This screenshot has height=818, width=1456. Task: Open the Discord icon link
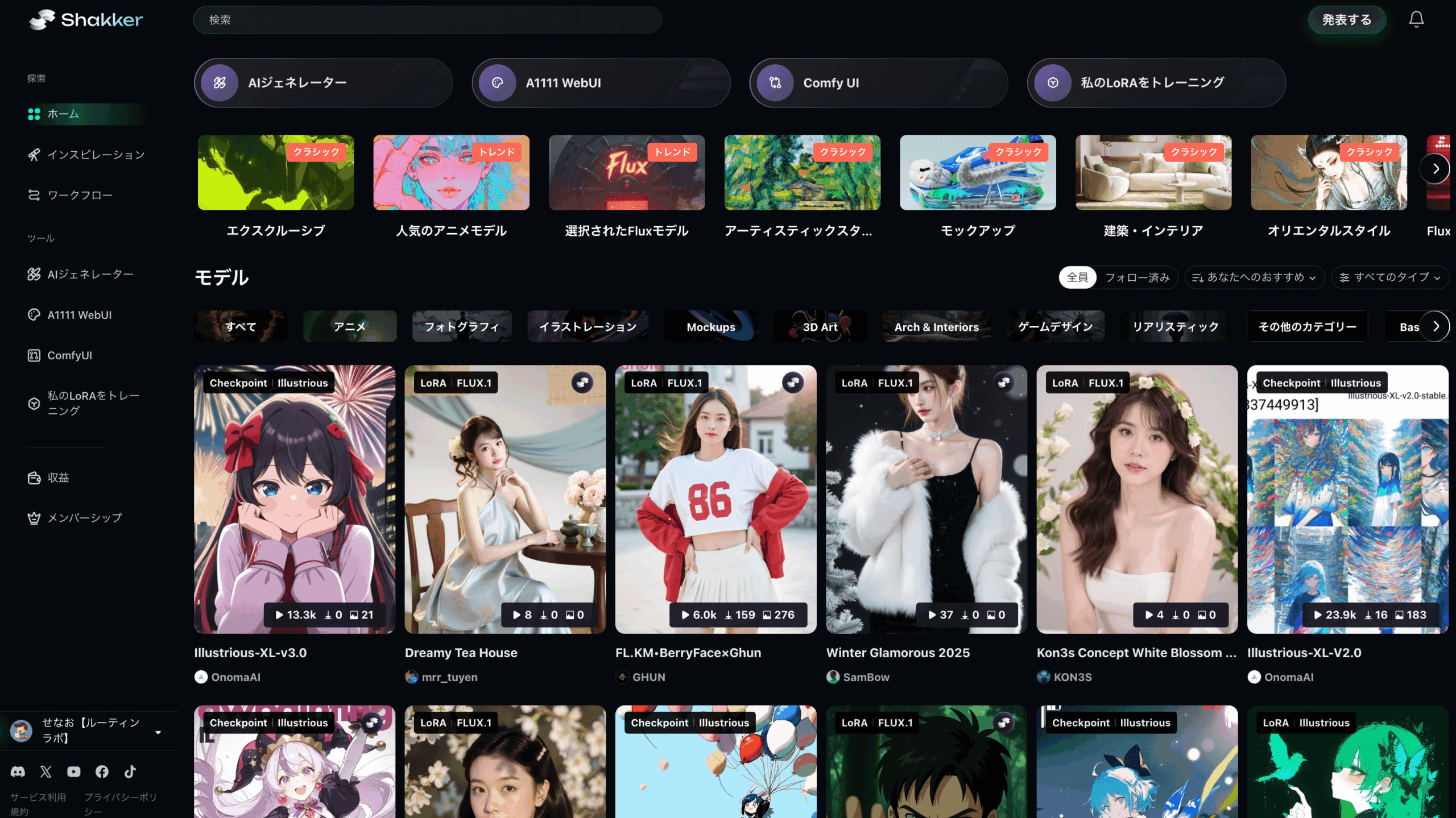coord(18,771)
